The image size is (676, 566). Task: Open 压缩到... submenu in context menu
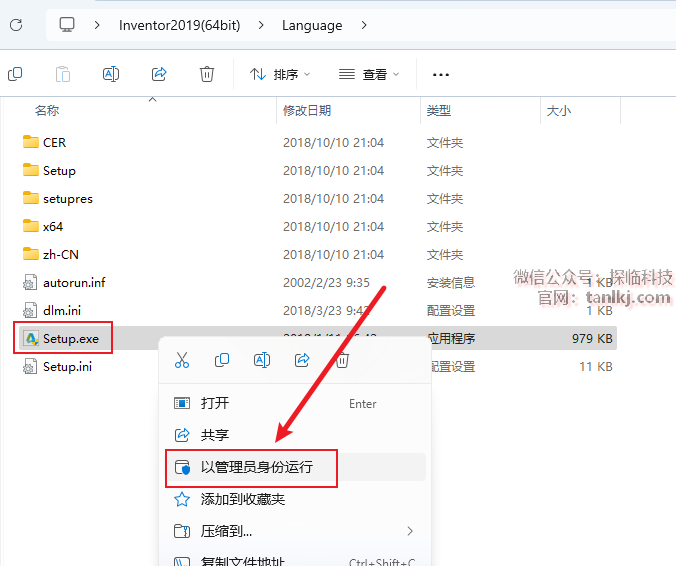294,531
